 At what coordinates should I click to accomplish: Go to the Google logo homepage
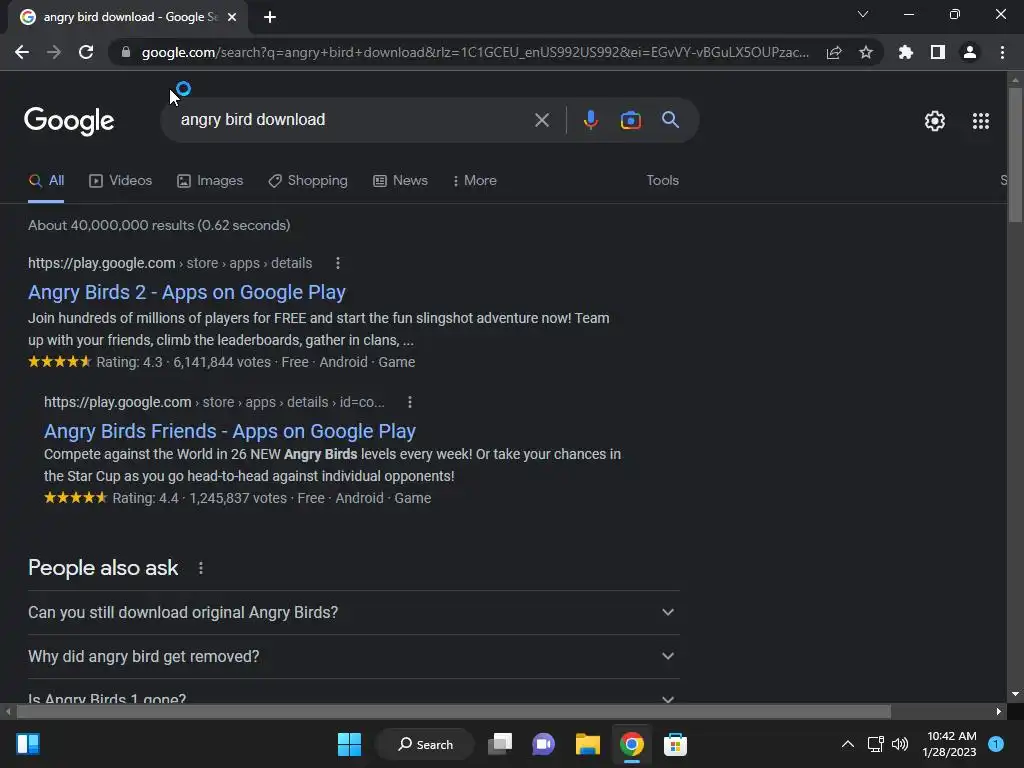click(69, 120)
